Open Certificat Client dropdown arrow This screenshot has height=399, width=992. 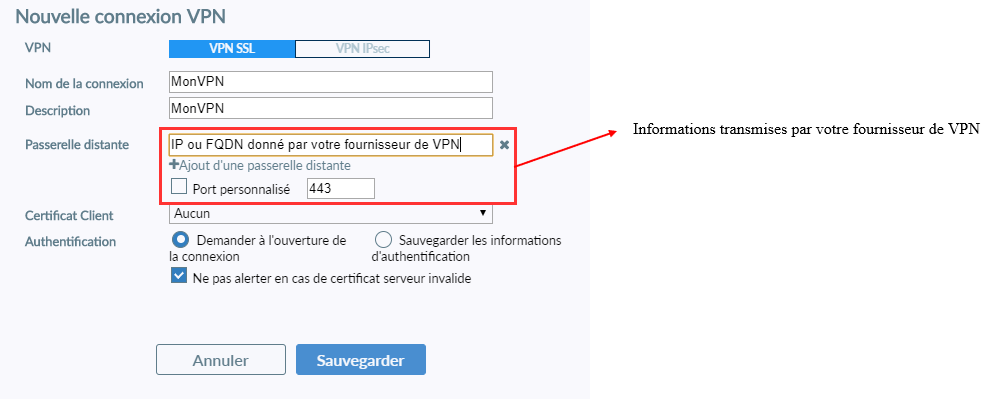[x=483, y=214]
